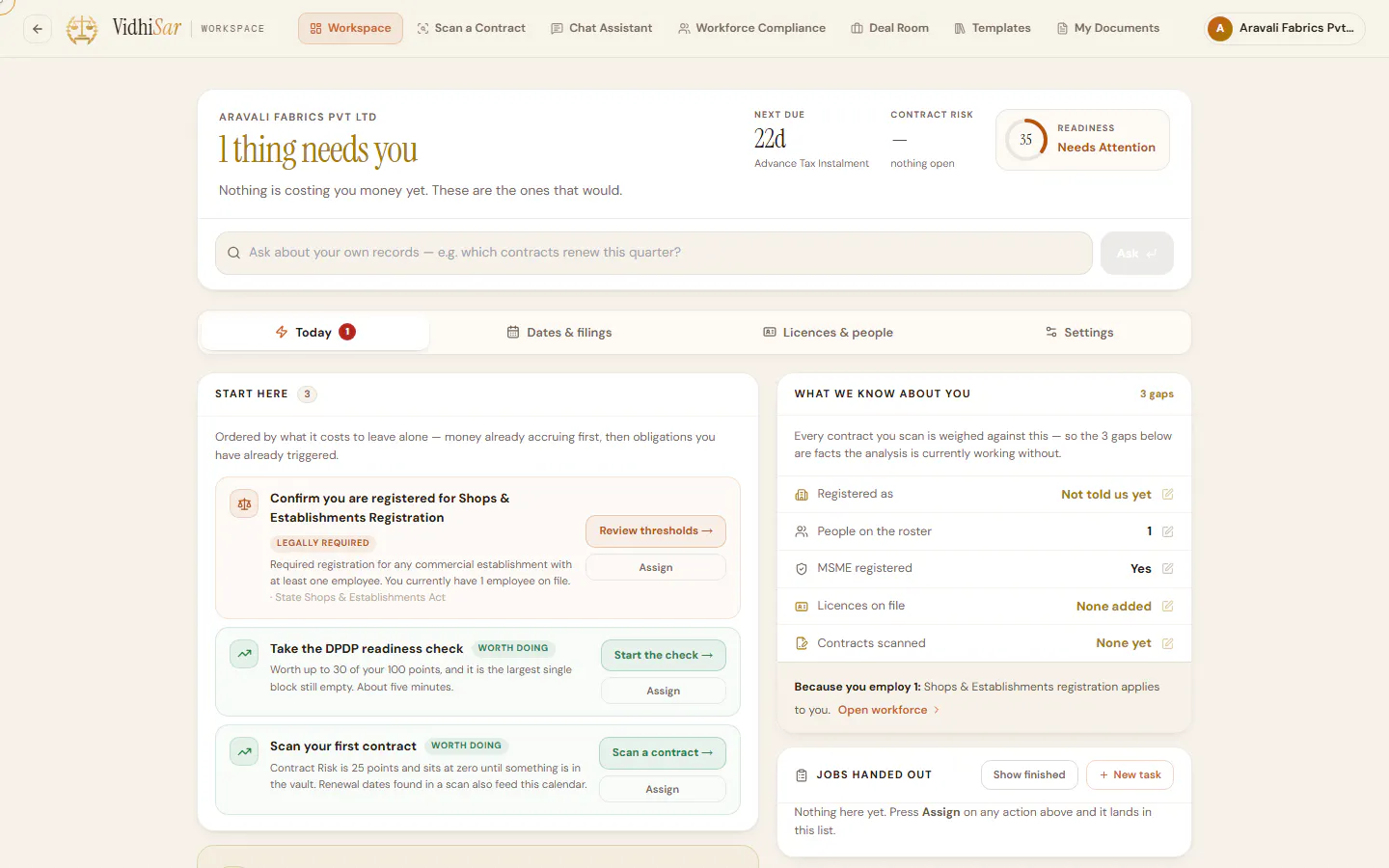1389x868 pixels.
Task: Click Review thresholds button
Action: pos(656,531)
